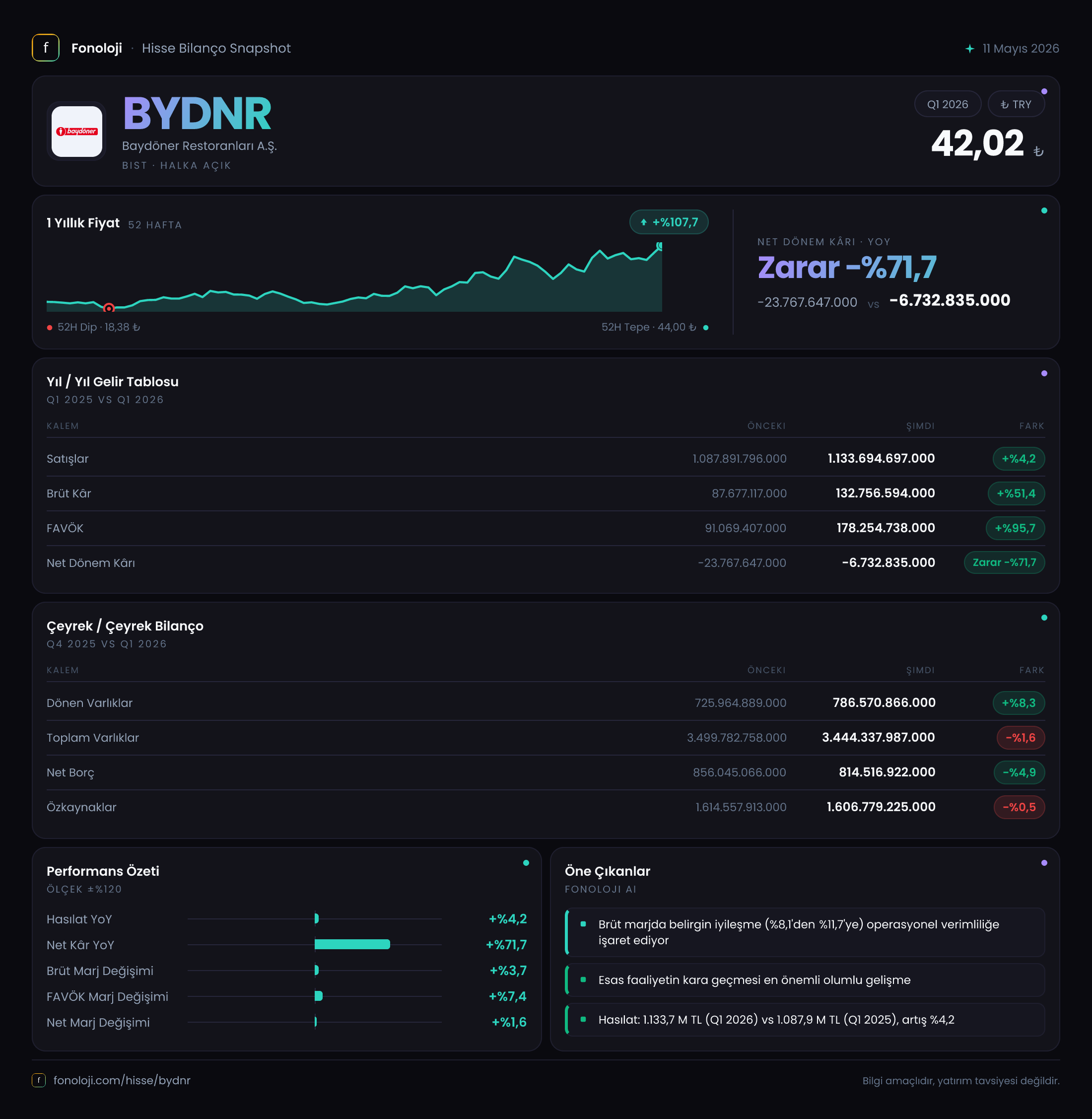Click the large Zarar -%71,7 headline

(846, 267)
